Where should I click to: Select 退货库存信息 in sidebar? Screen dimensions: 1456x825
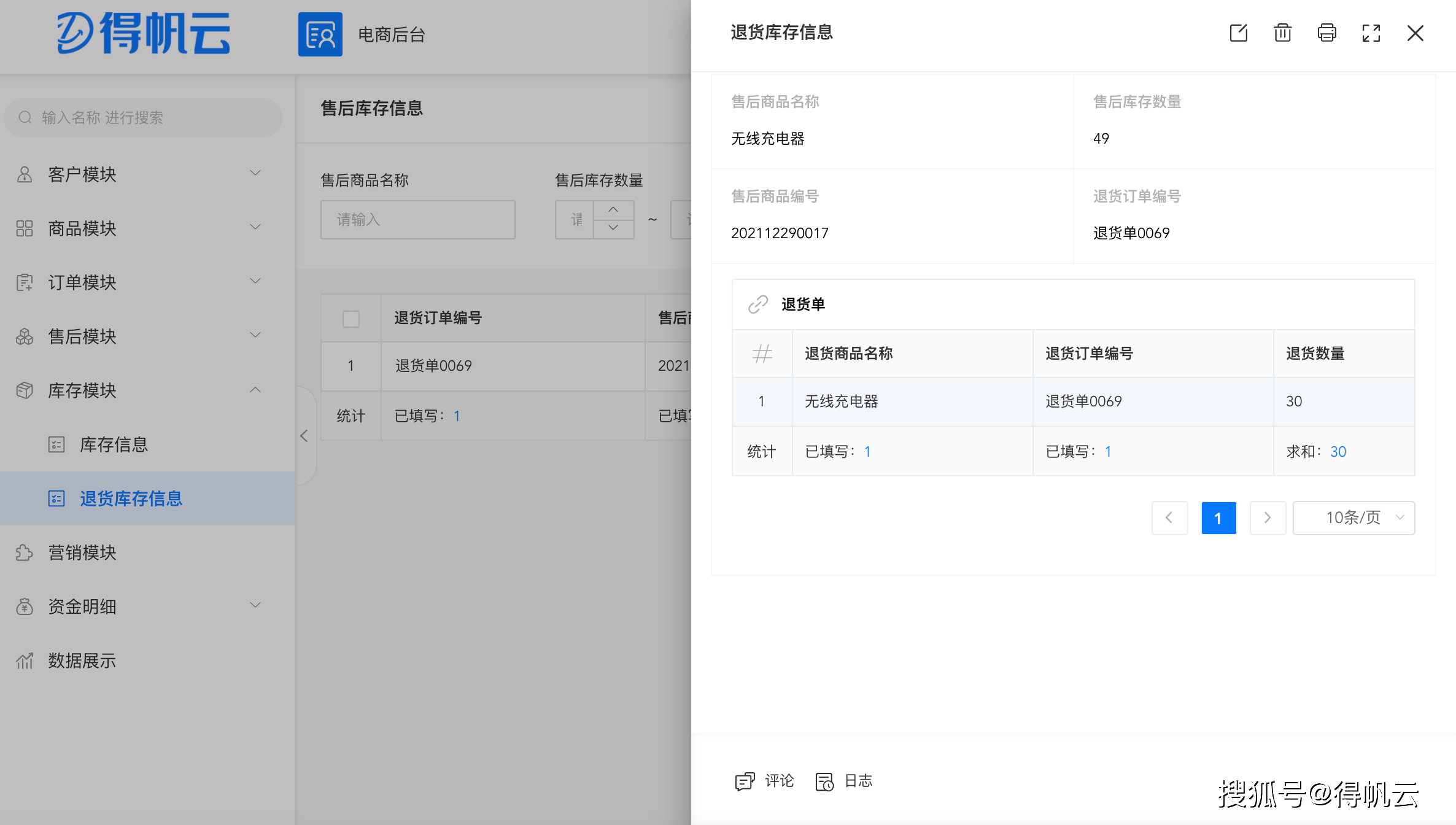pos(131,498)
